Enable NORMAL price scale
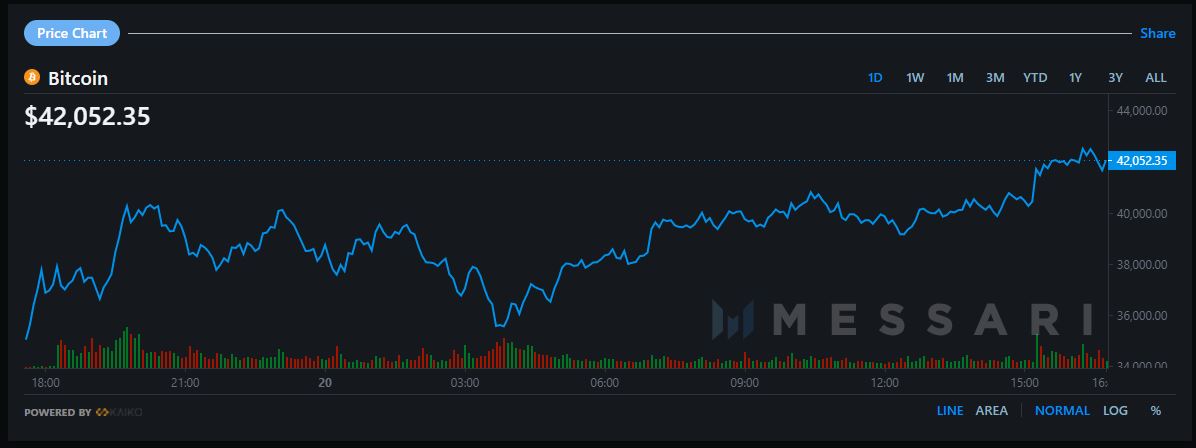The width and height of the screenshot is (1196, 448). point(1062,411)
